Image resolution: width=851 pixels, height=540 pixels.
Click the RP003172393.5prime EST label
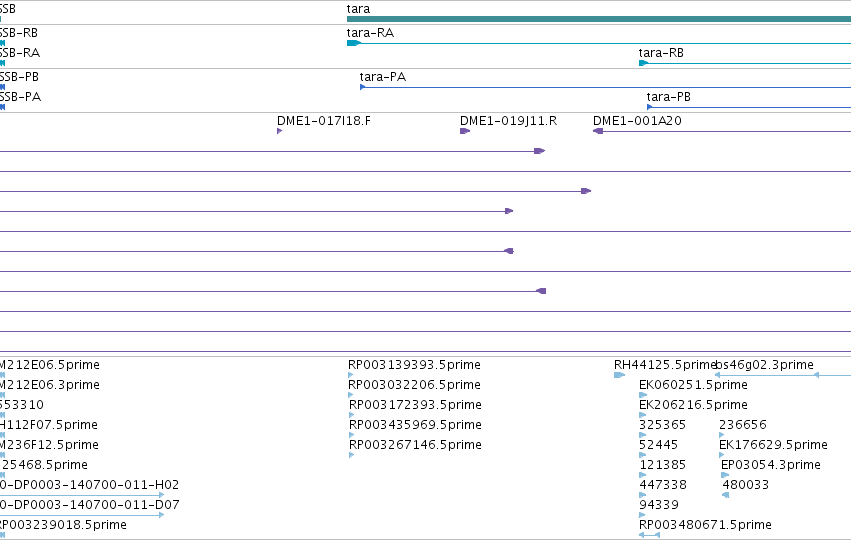click(x=415, y=405)
